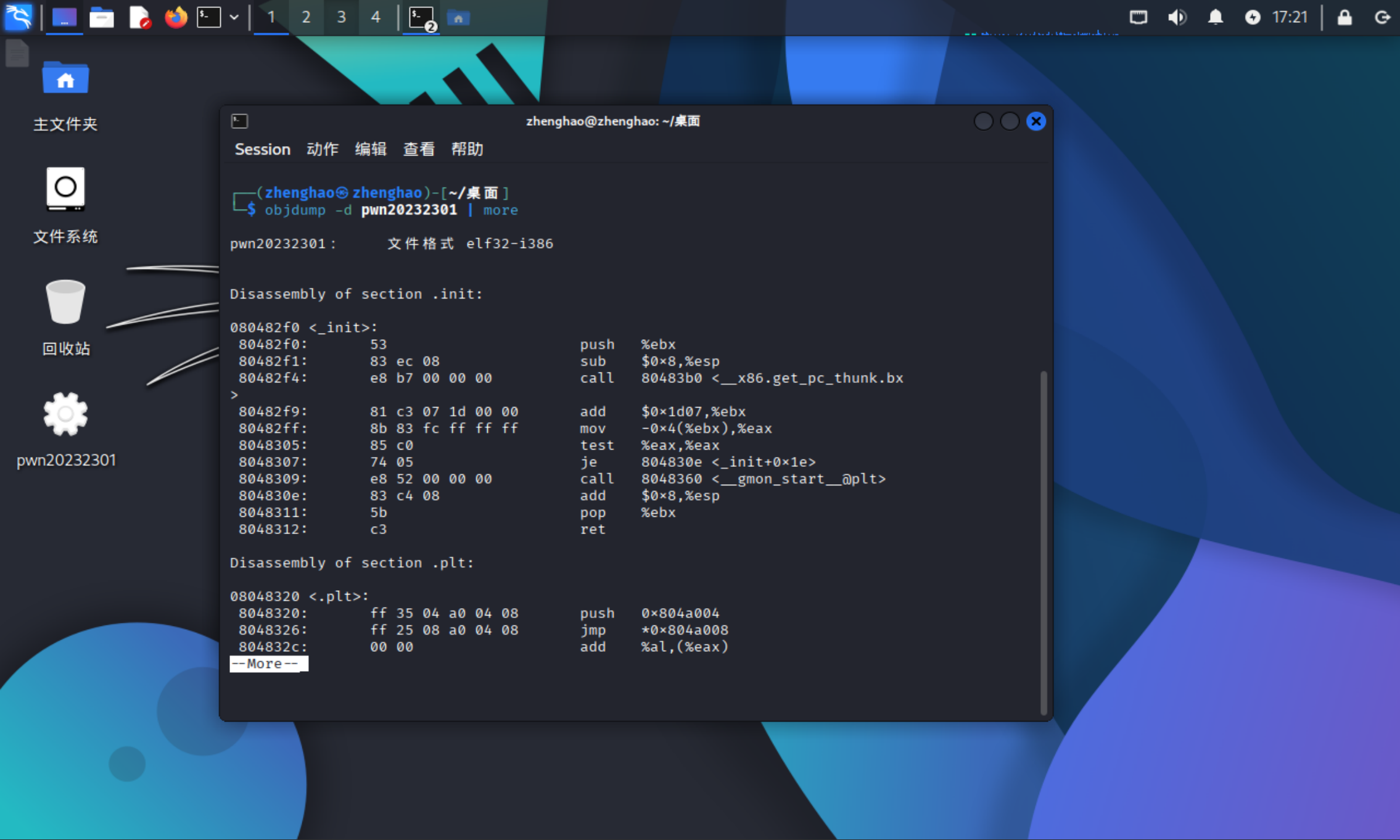
Task: Launch terminal emulator from the panel
Action: (x=208, y=17)
